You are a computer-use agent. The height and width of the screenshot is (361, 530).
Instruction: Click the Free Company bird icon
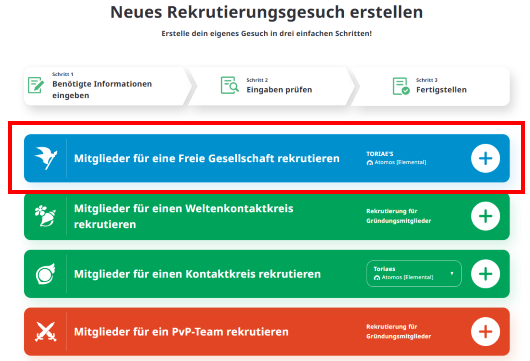[x=46, y=158]
